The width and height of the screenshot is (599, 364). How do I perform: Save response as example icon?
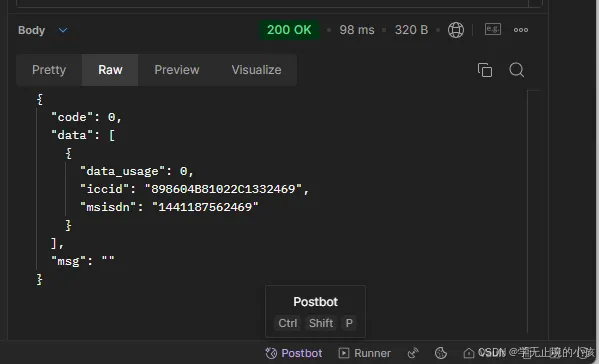pos(493,29)
